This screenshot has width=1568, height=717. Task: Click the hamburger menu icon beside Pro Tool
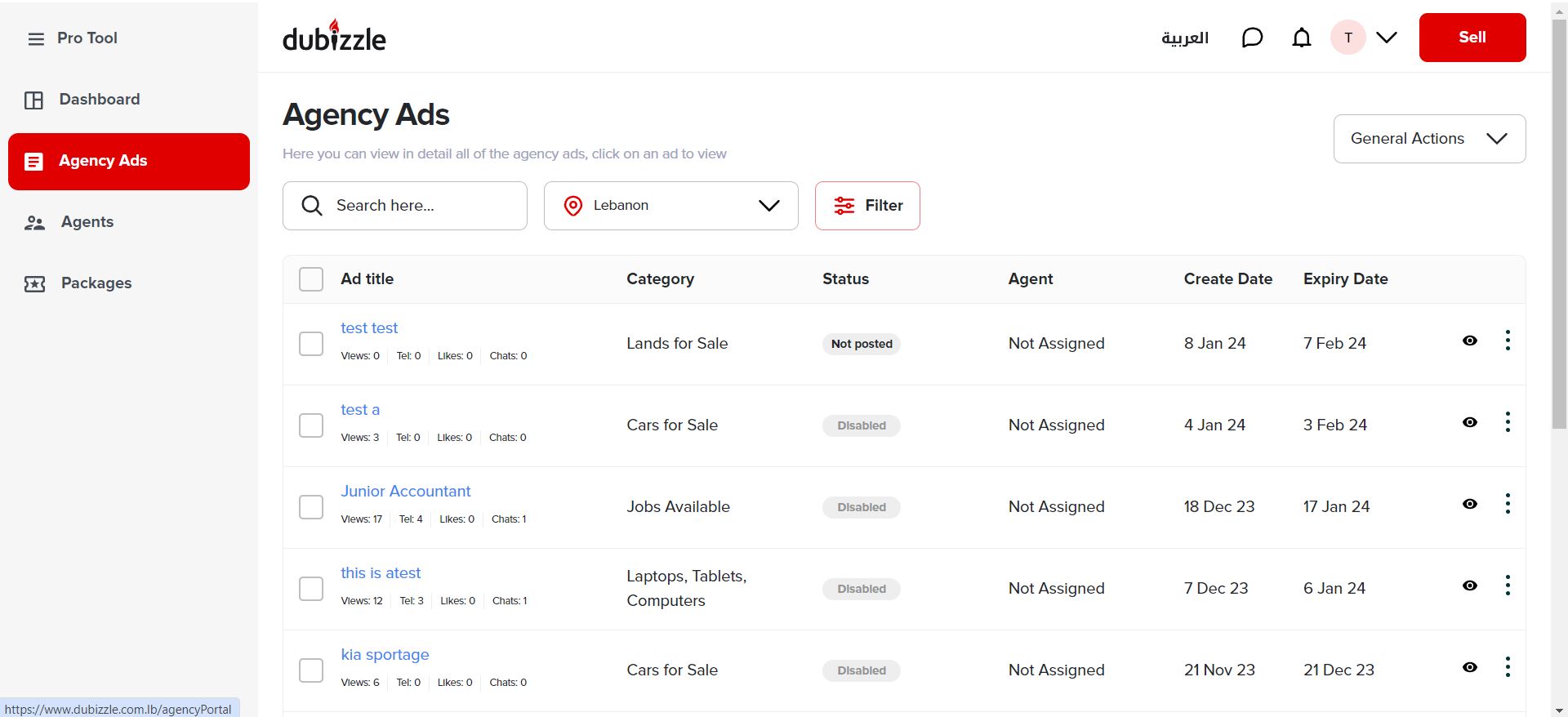[x=36, y=38]
